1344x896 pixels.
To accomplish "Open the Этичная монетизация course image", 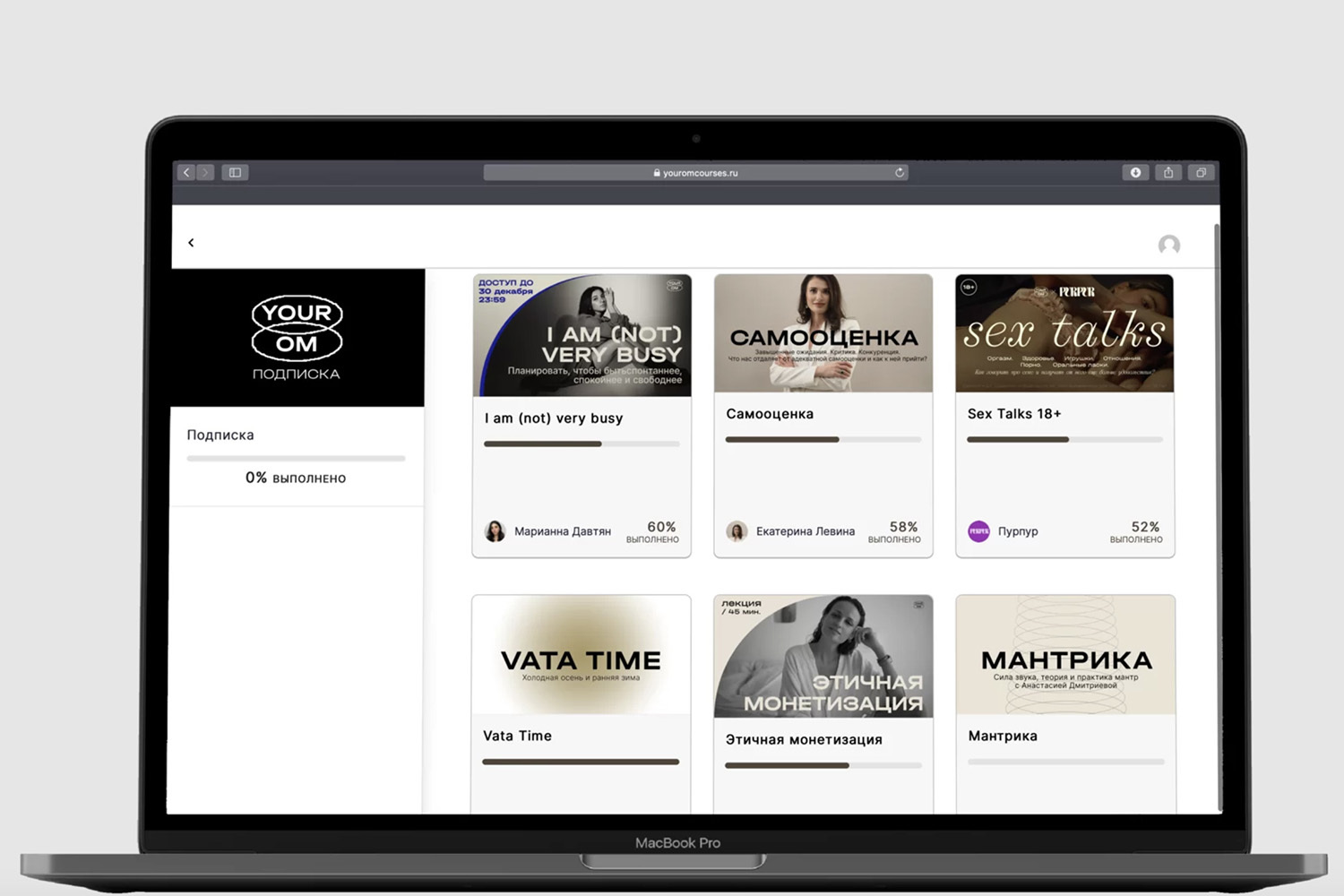I will 823,656.
